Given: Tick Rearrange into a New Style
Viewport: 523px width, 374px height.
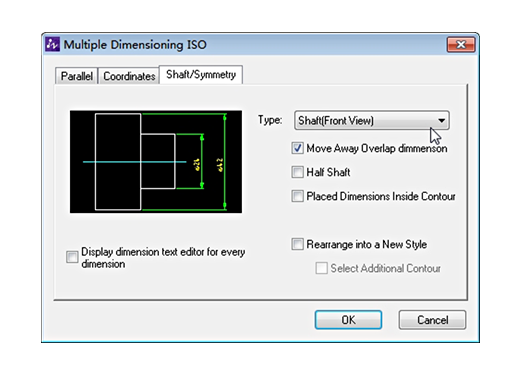Looking at the screenshot, I should click(x=297, y=244).
